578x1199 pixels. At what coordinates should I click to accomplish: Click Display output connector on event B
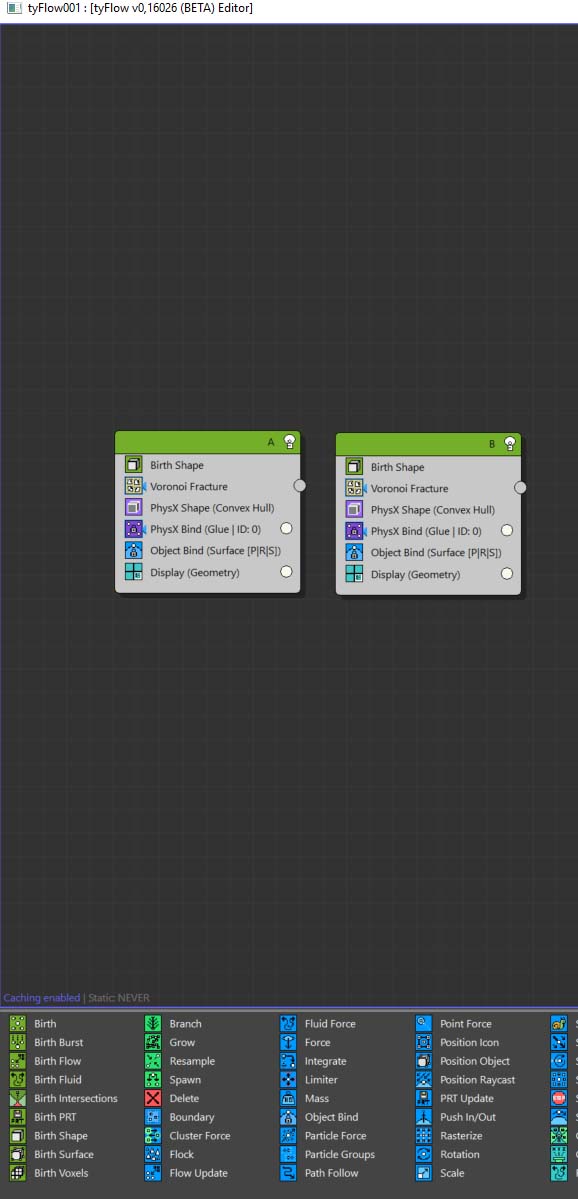coord(507,574)
